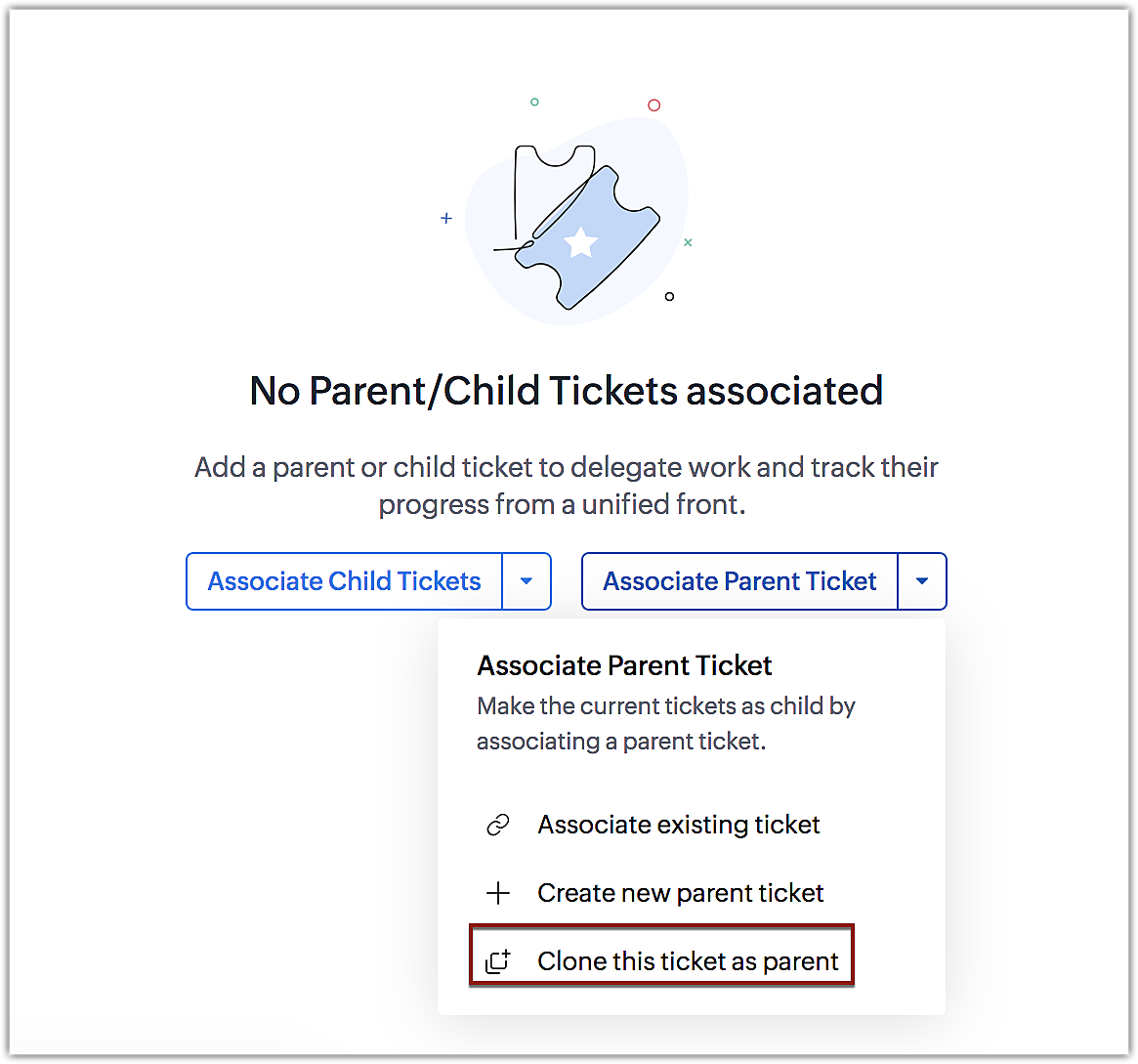
Task: Click the white star on the ticket illustration
Action: pos(581,241)
